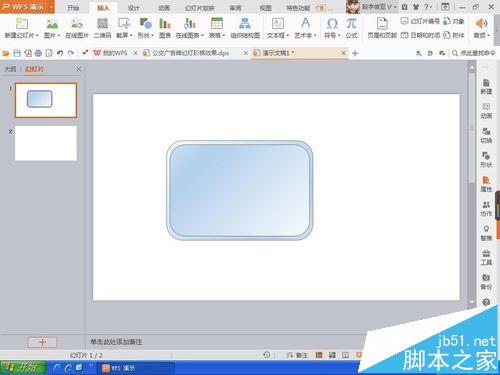Expand the WordArt dropdown arrow
The height and width of the screenshot is (375, 500).
pos(315,35)
